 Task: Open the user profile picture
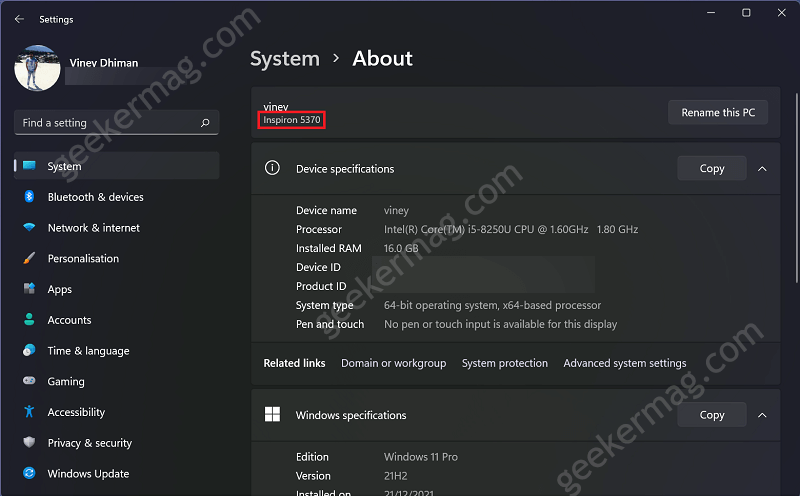[37, 68]
